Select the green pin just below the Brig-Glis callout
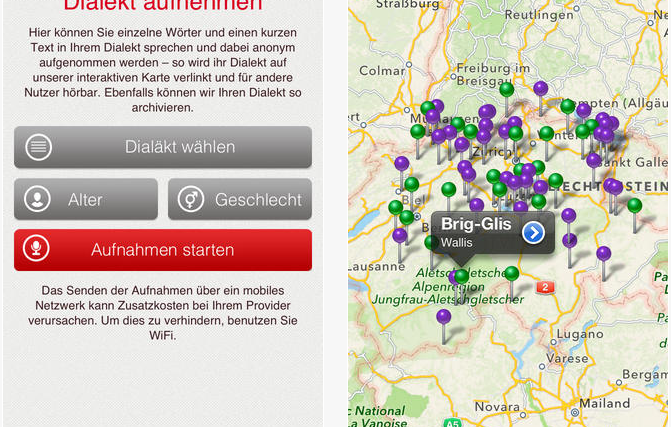Viewport: 671px width, 427px height. coord(460,276)
